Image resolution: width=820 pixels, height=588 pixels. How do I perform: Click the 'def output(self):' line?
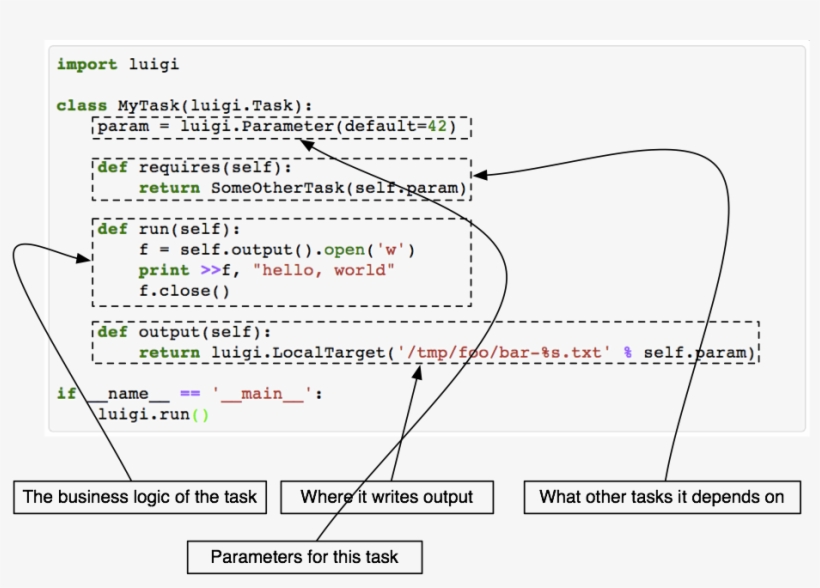click(x=184, y=332)
